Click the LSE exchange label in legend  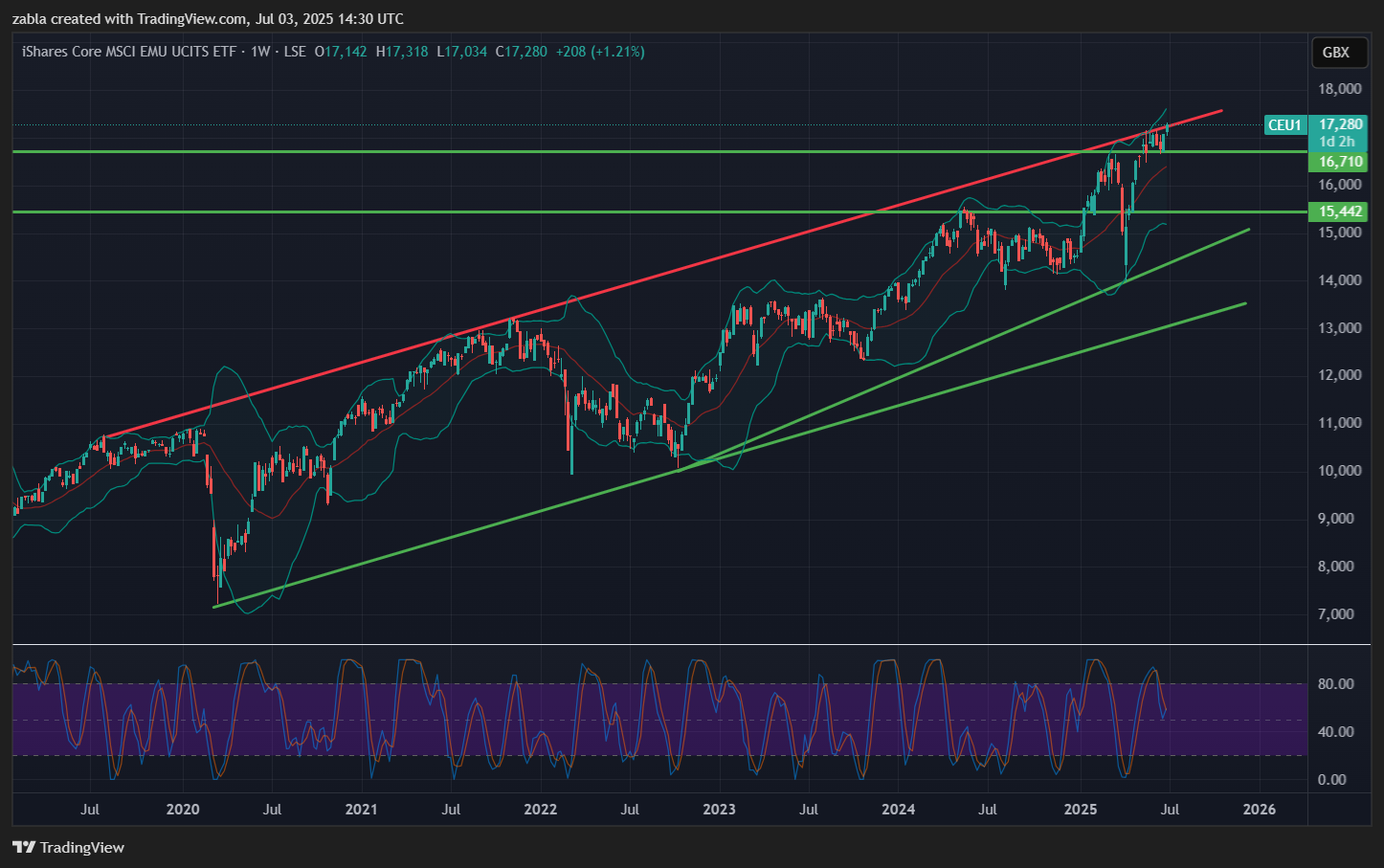pyautogui.click(x=295, y=52)
